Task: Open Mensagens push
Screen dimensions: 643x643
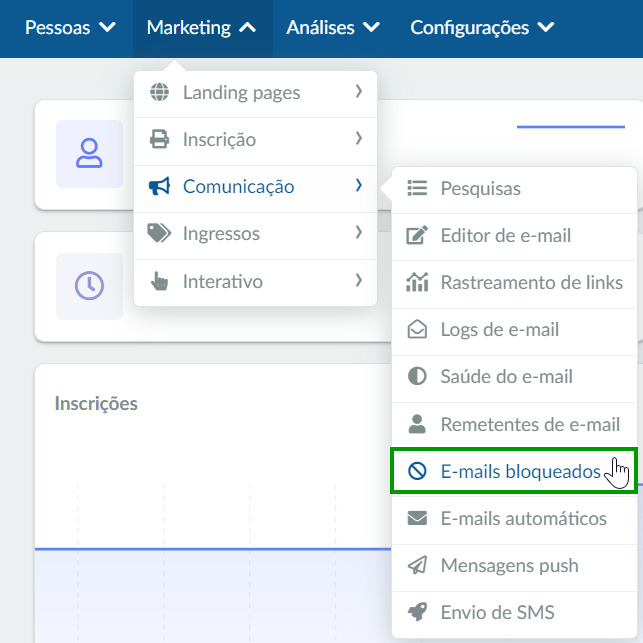Action: (514, 568)
